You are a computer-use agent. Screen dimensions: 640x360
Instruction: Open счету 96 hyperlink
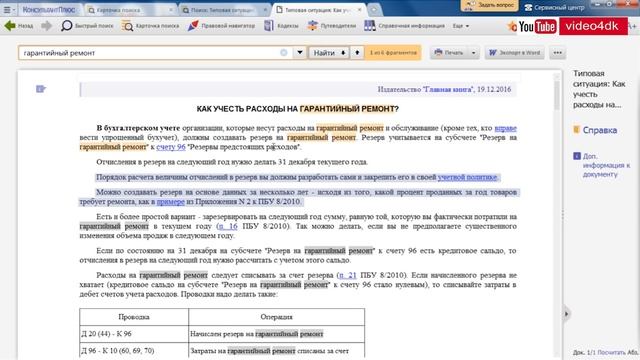point(171,147)
